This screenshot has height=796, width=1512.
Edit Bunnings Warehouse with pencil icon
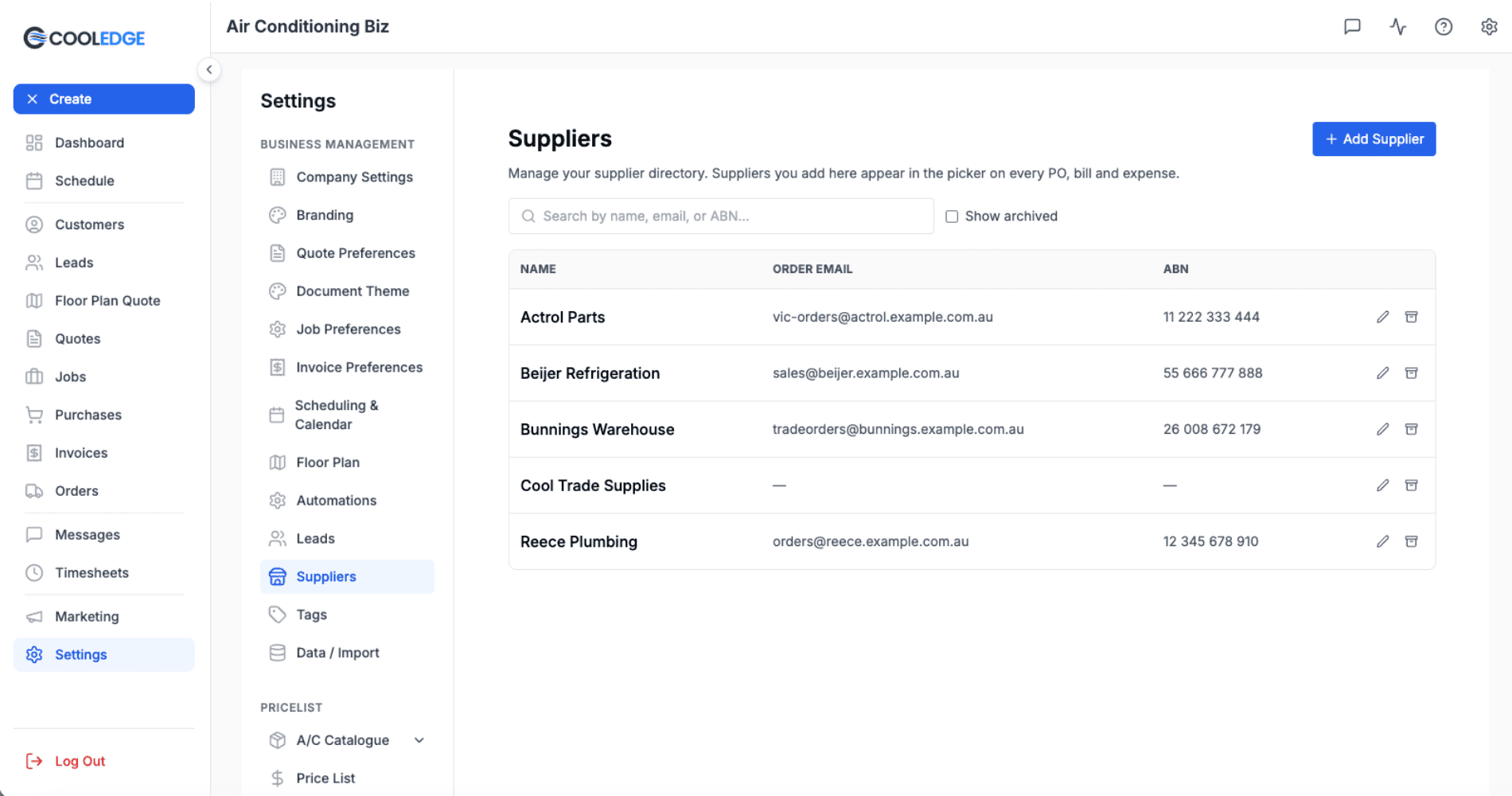point(1383,429)
